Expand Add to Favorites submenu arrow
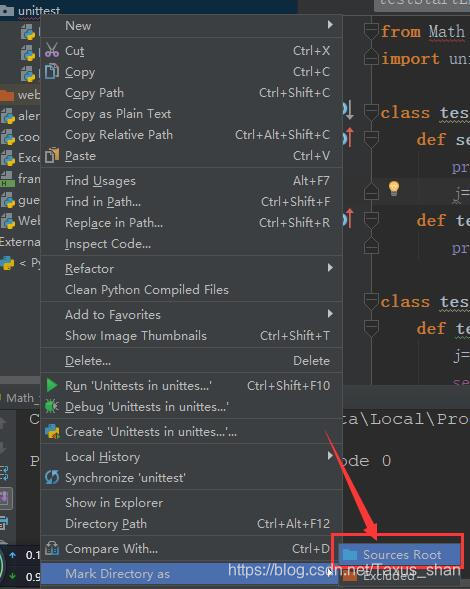 coord(330,314)
